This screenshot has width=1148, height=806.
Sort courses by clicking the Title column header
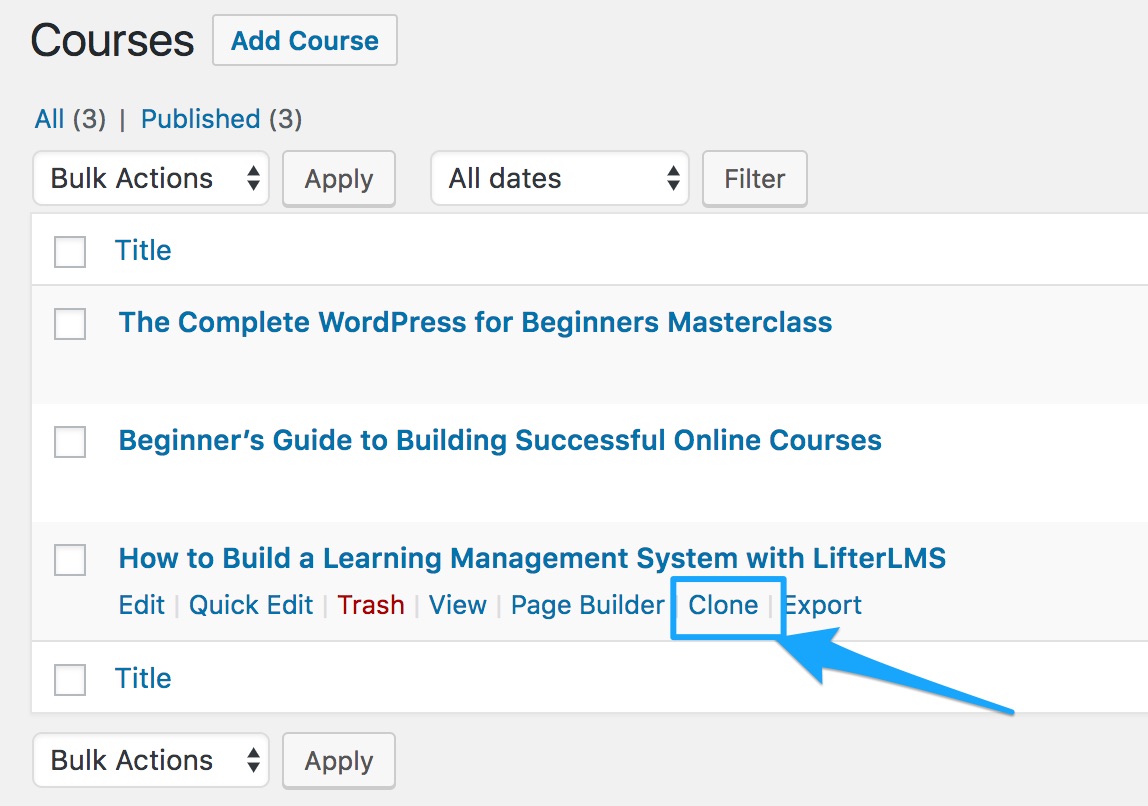click(x=143, y=250)
